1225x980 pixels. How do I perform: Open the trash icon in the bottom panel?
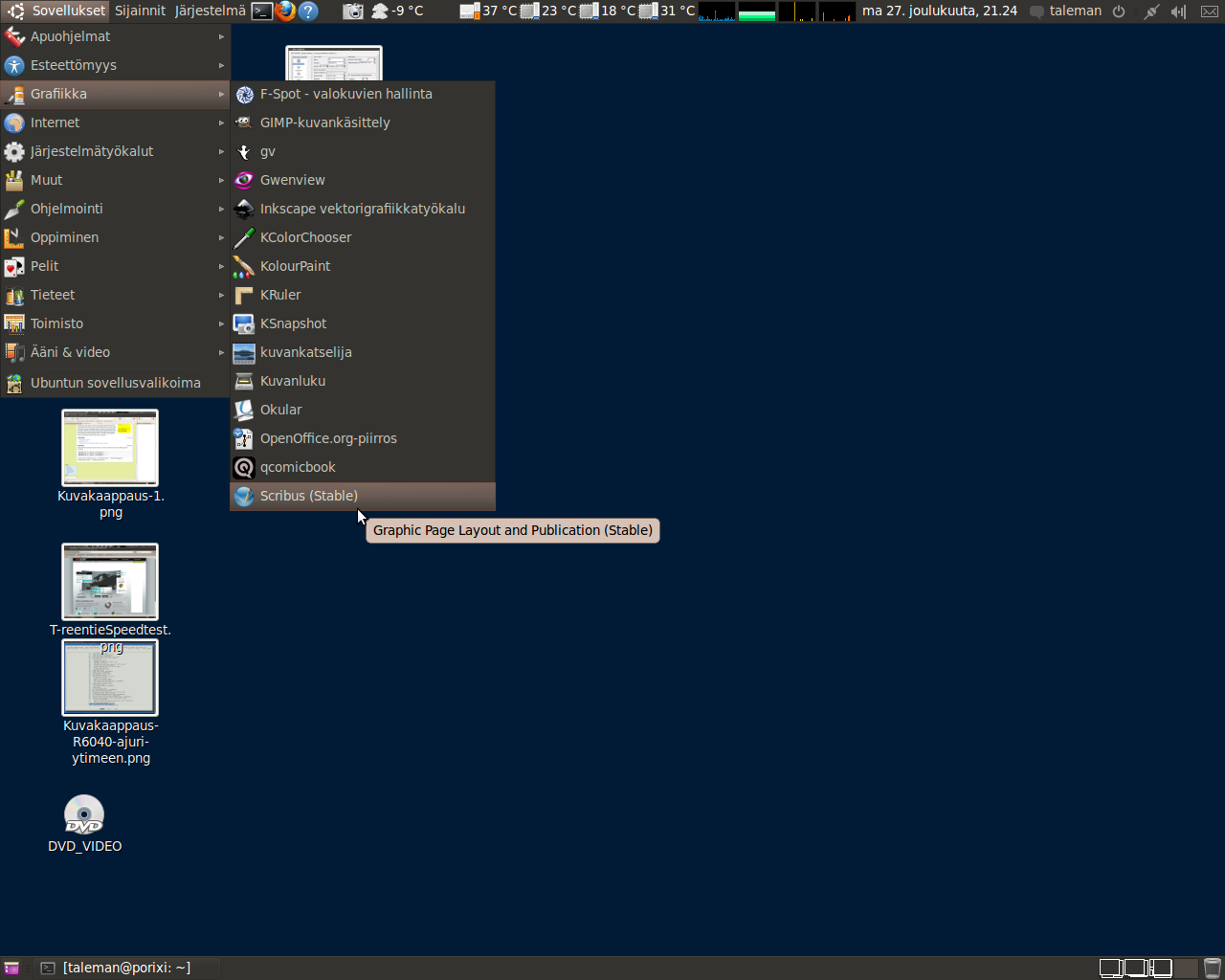1213,968
